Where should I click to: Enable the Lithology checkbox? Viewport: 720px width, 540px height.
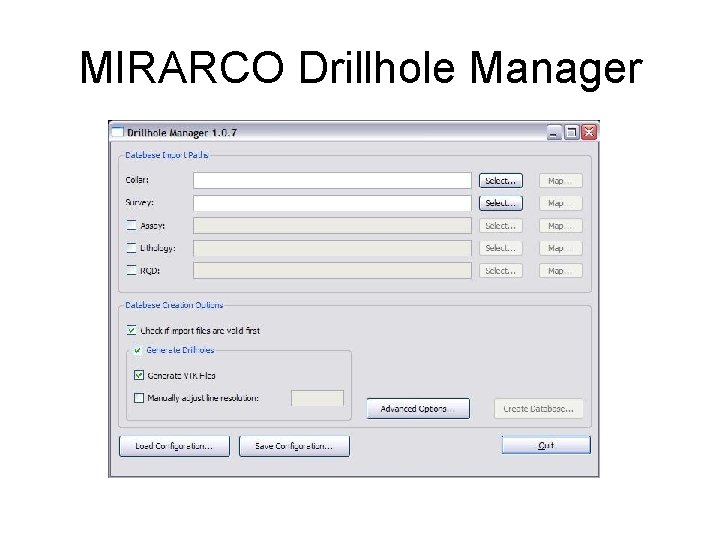pos(132,248)
